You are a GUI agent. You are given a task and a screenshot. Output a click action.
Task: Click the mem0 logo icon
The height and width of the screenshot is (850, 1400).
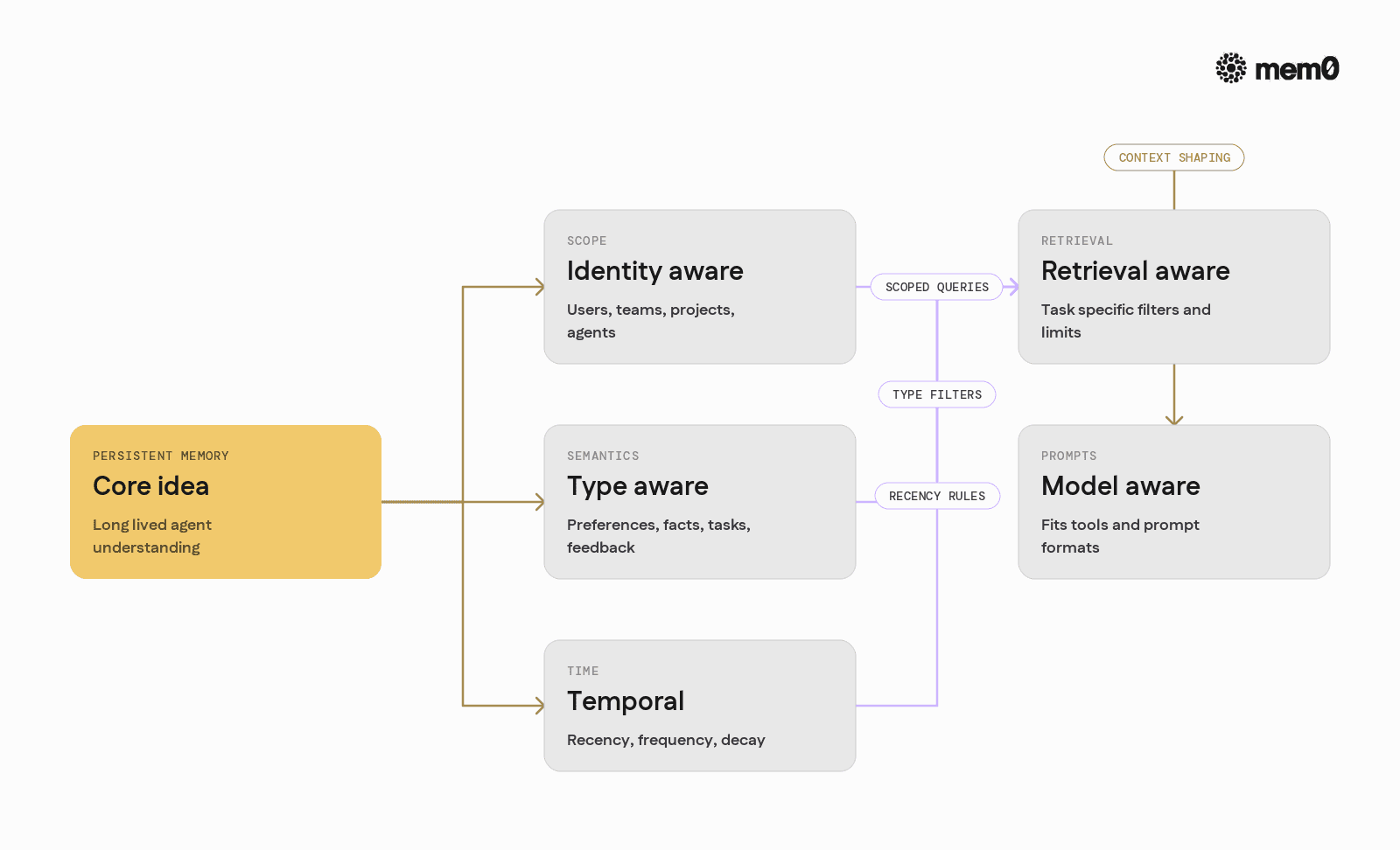1231,68
